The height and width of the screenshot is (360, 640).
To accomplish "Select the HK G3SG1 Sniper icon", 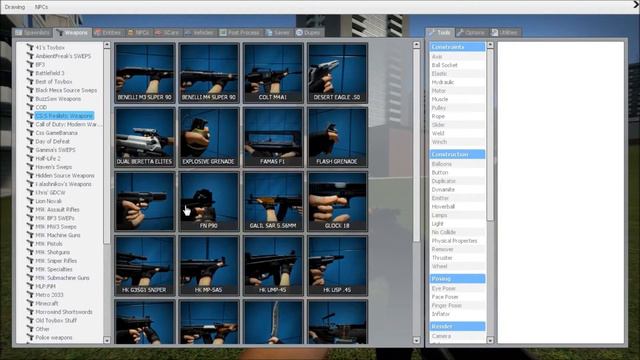I will coord(145,266).
